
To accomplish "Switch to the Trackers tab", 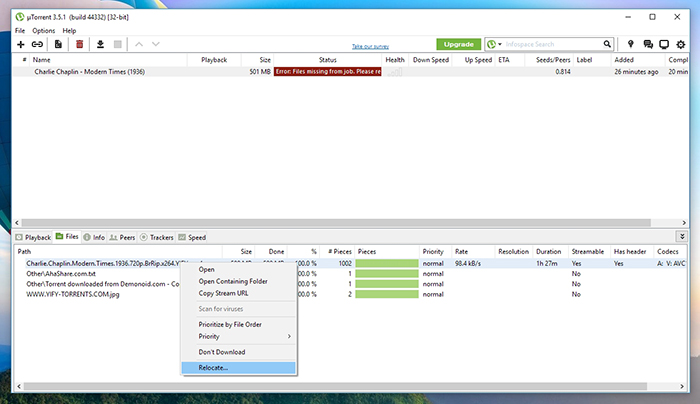I will tap(157, 237).
